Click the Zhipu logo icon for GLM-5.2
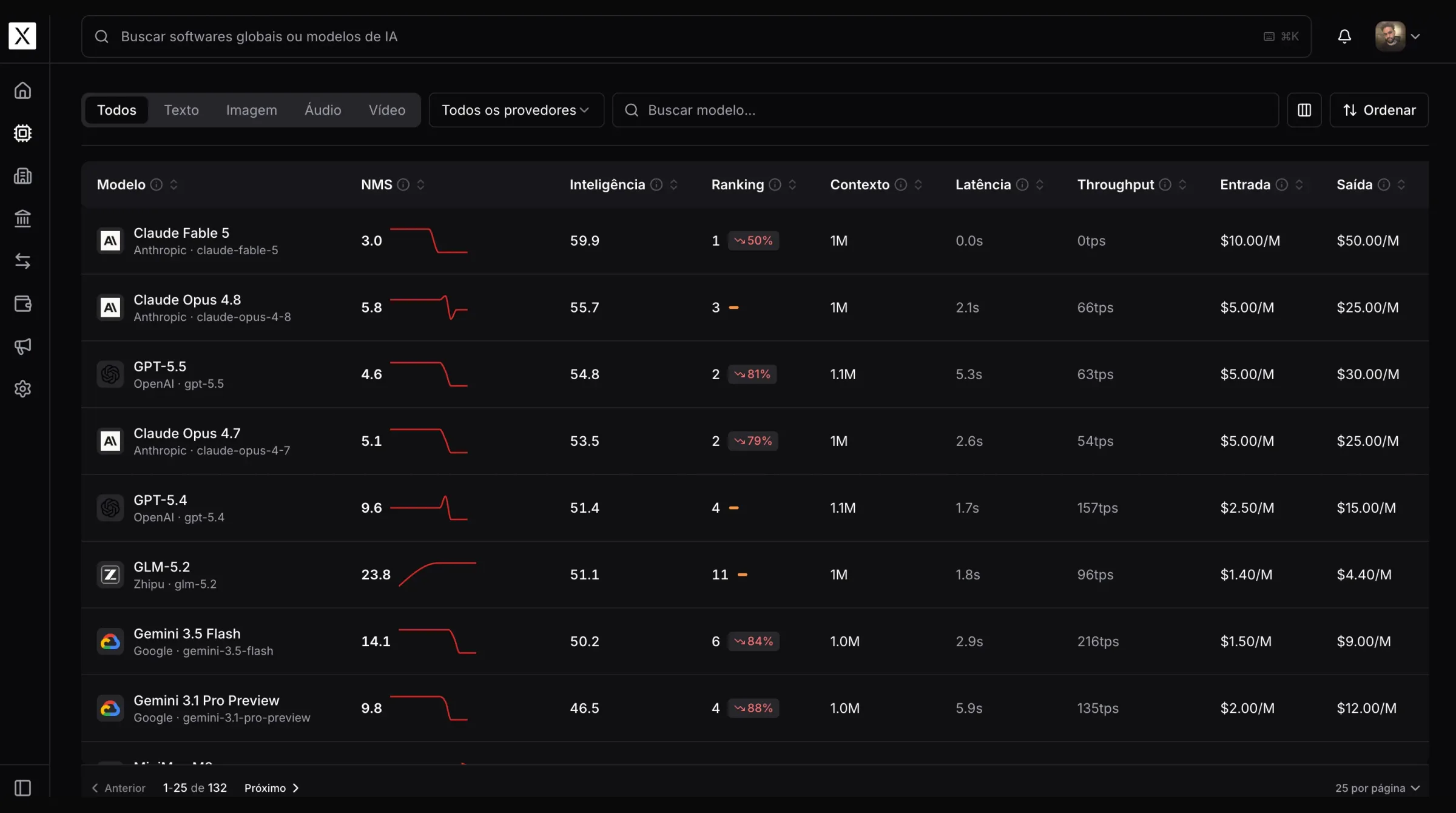Viewport: 1456px width, 813px height. [x=110, y=575]
